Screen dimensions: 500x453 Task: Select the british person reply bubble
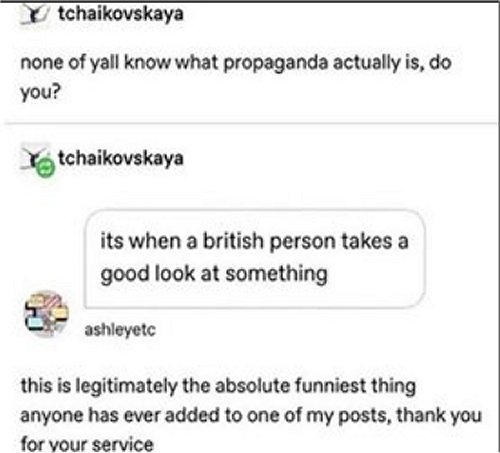[x=255, y=259]
